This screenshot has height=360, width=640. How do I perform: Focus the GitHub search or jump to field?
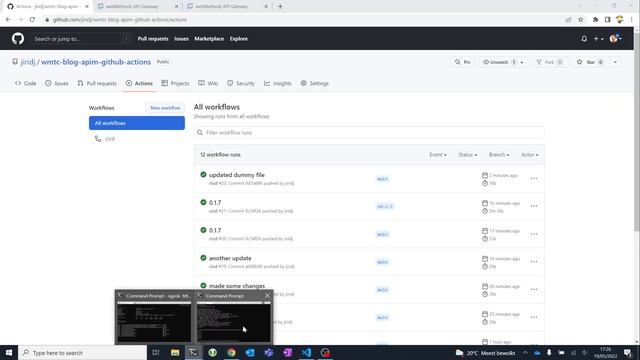pos(80,39)
